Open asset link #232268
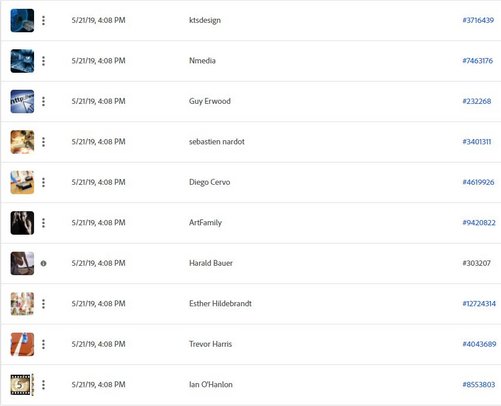Viewport: 501px width, 406px height. tap(477, 101)
